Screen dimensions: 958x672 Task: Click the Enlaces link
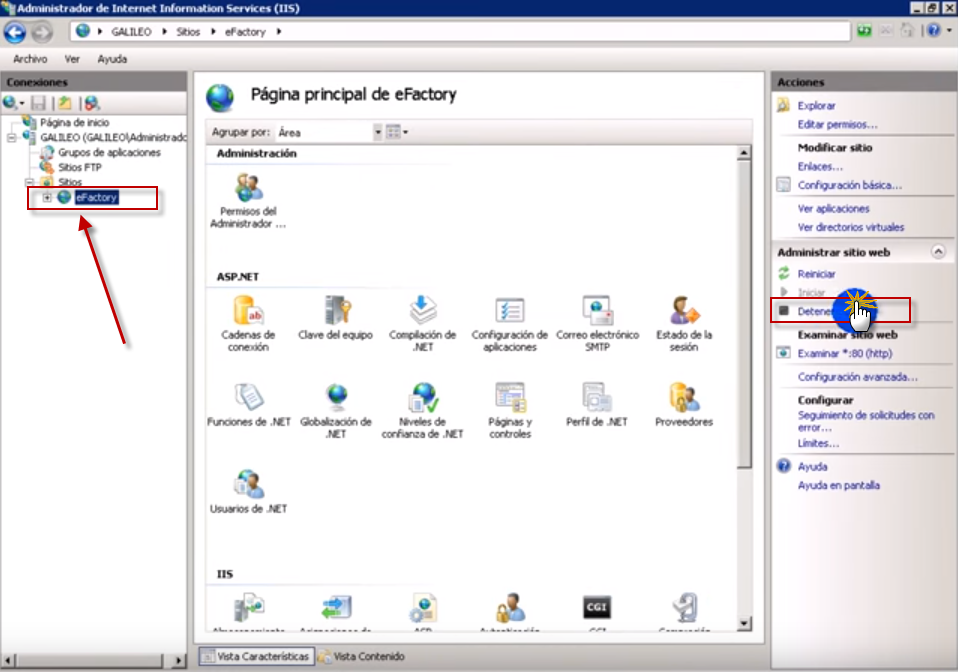[x=820, y=166]
